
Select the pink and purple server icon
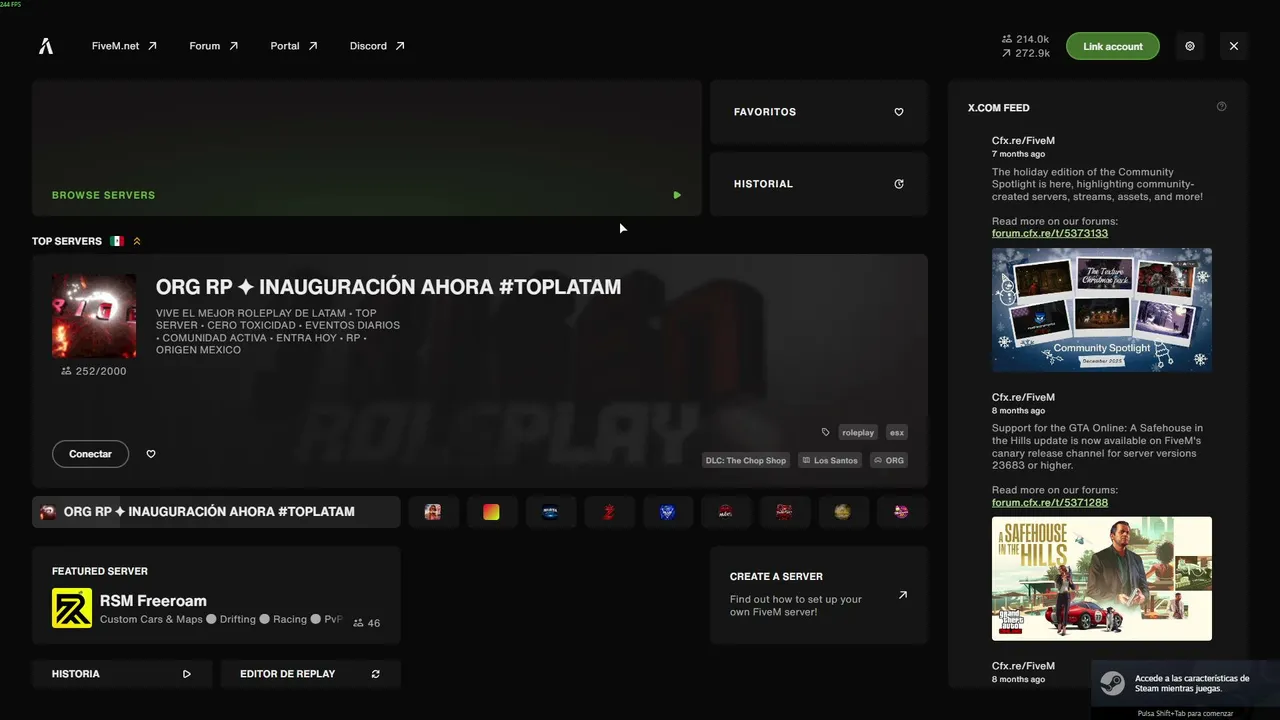pos(901,512)
